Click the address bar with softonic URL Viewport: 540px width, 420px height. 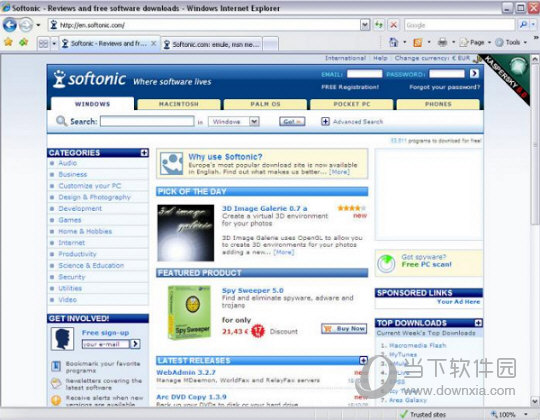(205, 25)
